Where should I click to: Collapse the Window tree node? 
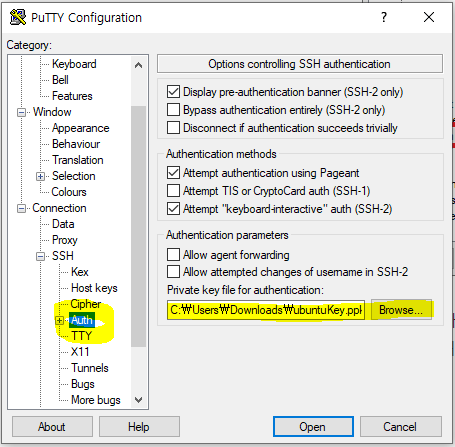21,112
